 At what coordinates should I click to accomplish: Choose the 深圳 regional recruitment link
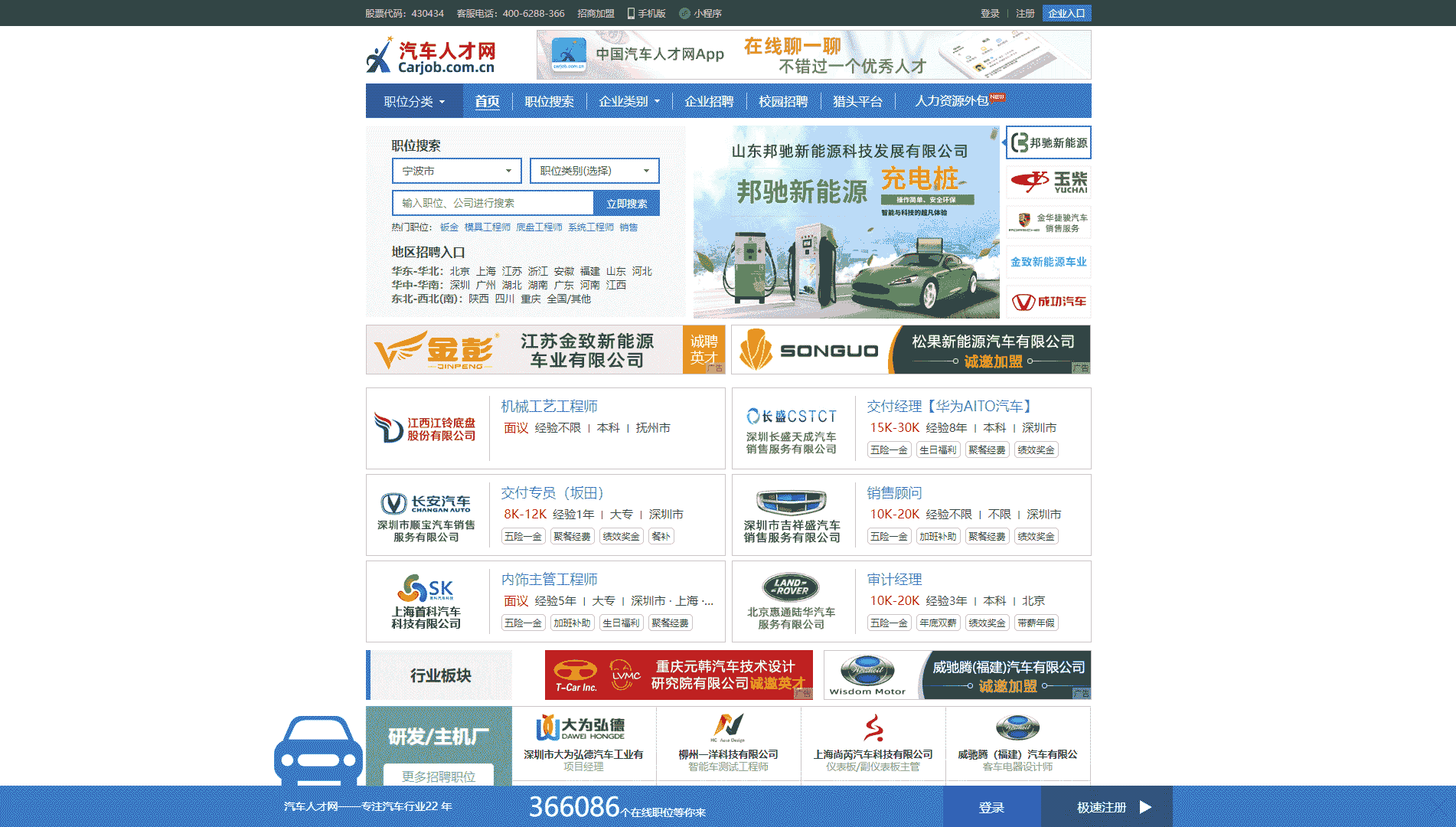click(x=459, y=285)
